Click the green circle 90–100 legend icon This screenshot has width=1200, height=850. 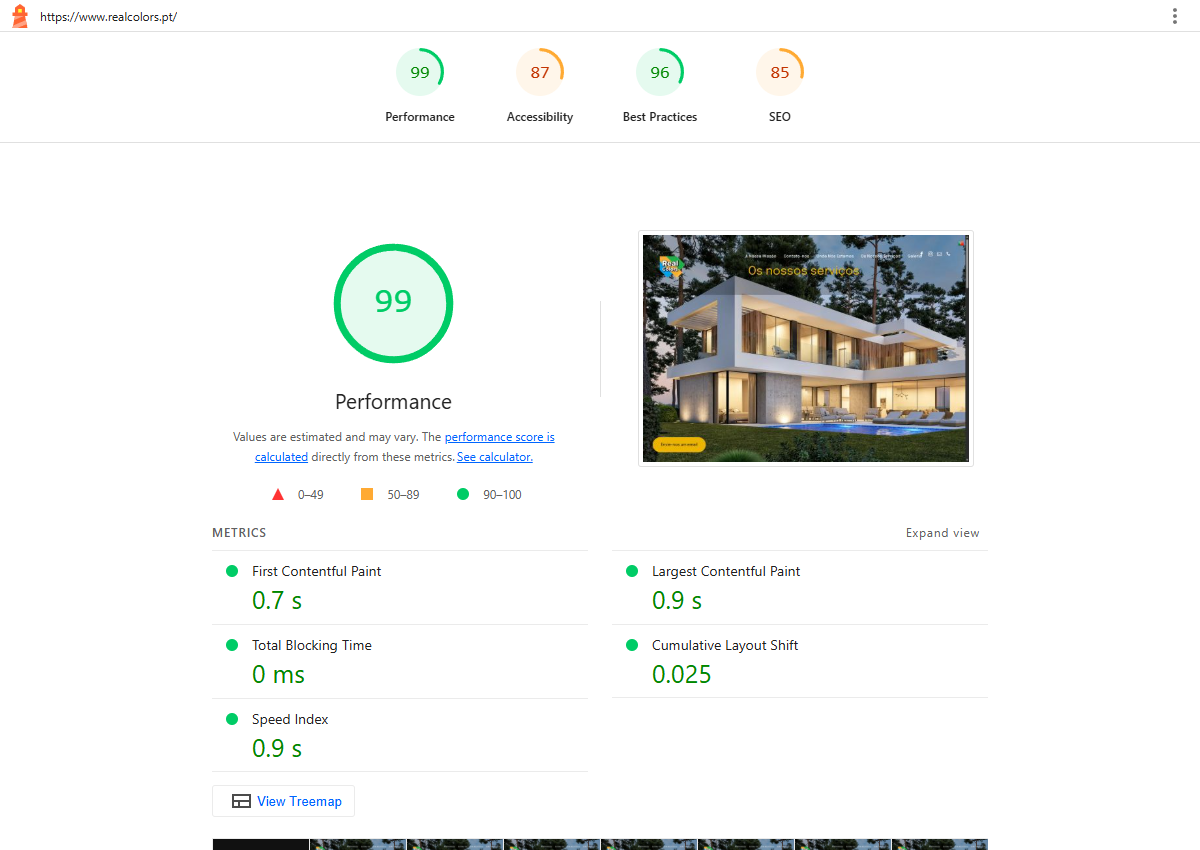(x=463, y=494)
